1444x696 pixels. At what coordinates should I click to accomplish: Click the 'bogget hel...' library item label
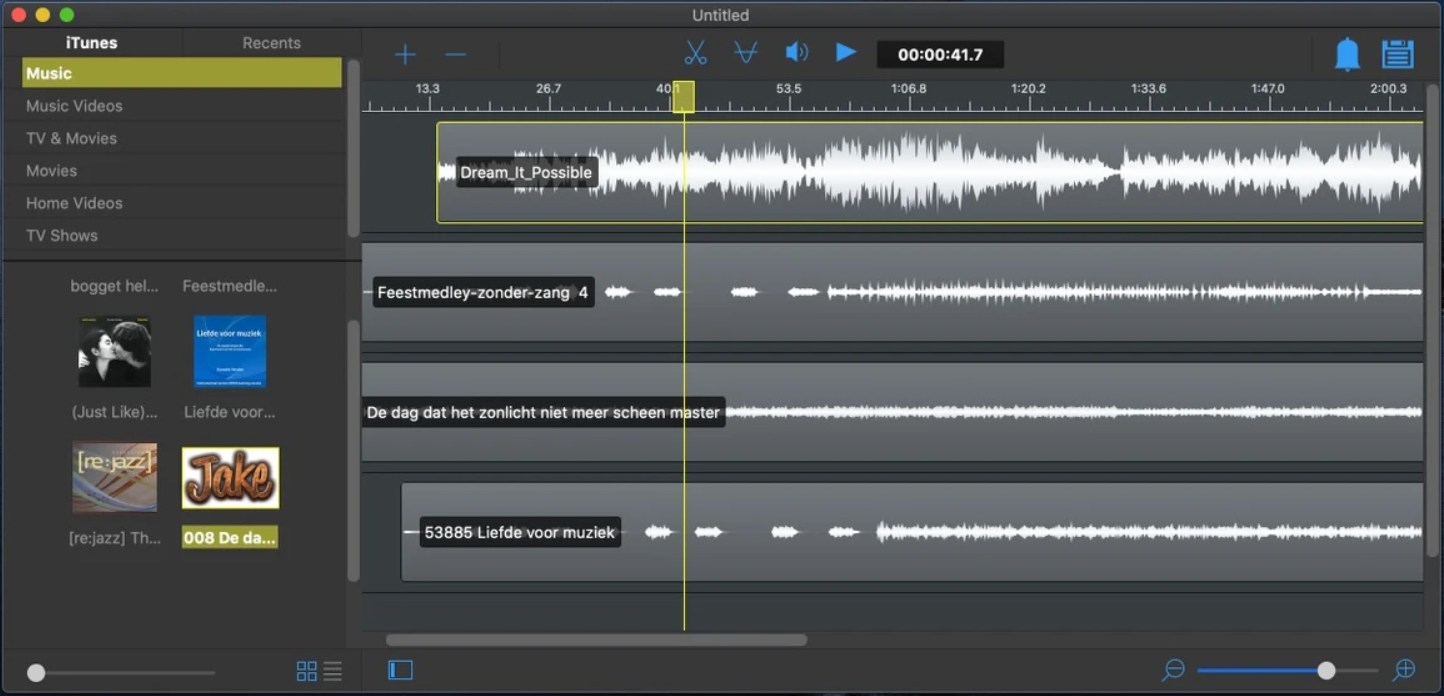pos(114,286)
